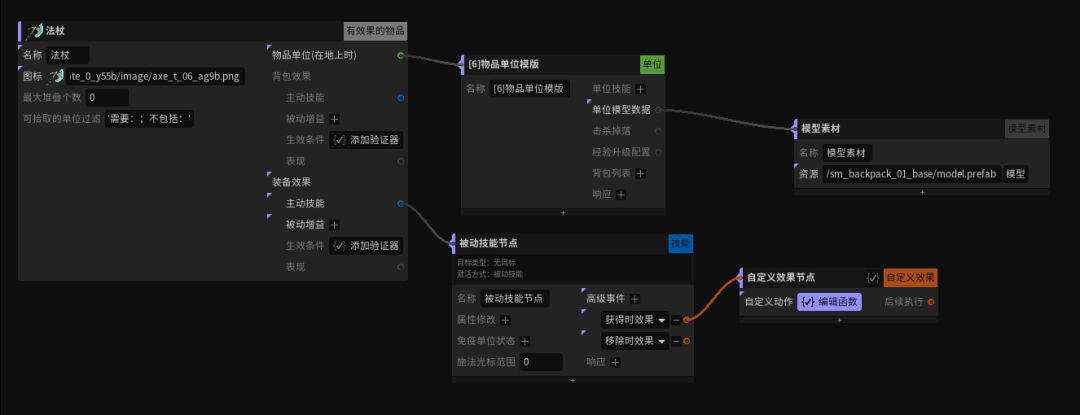Click the 最大堆叠个数 value field

point(107,98)
